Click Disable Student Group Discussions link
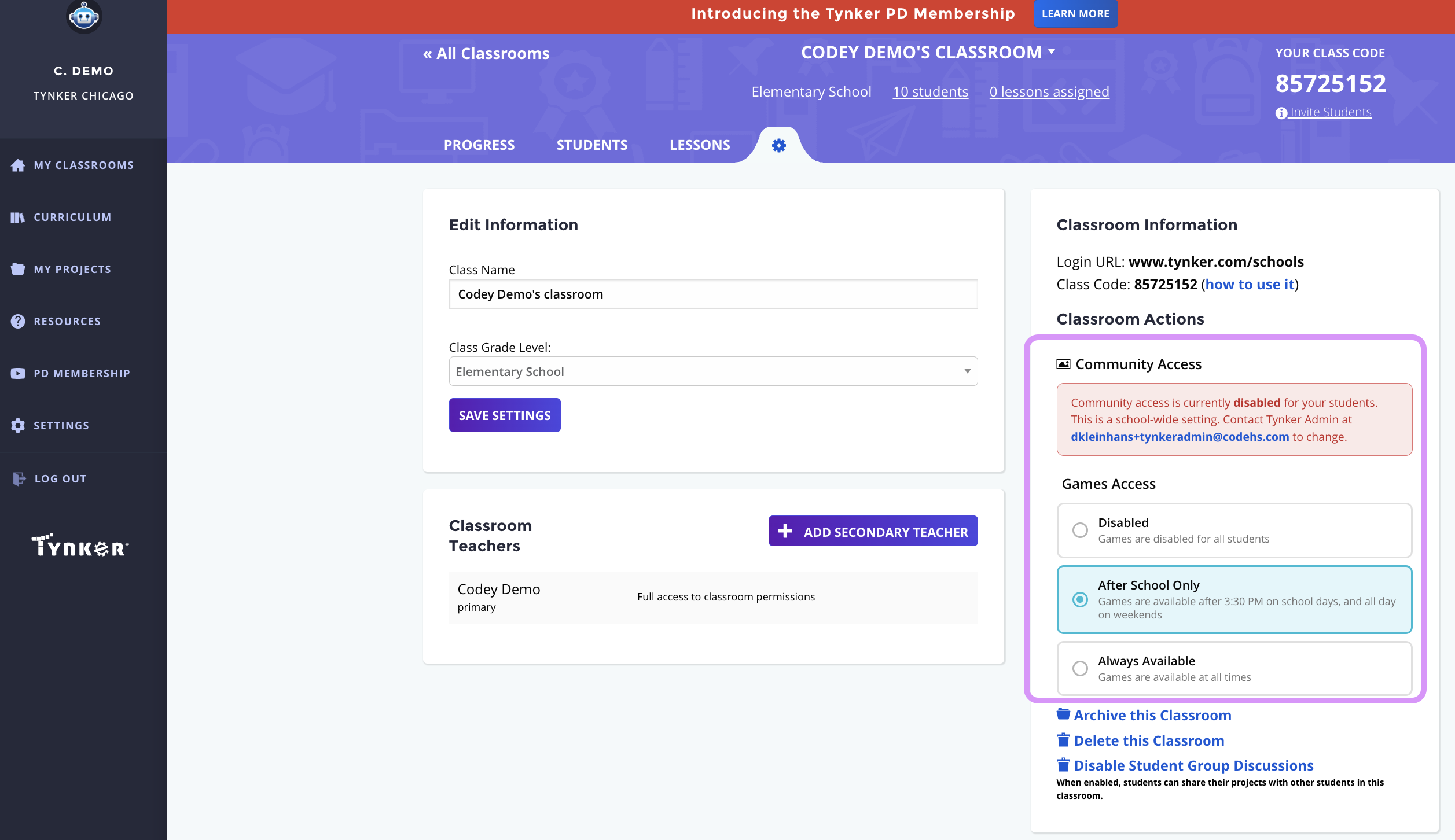 1193,765
